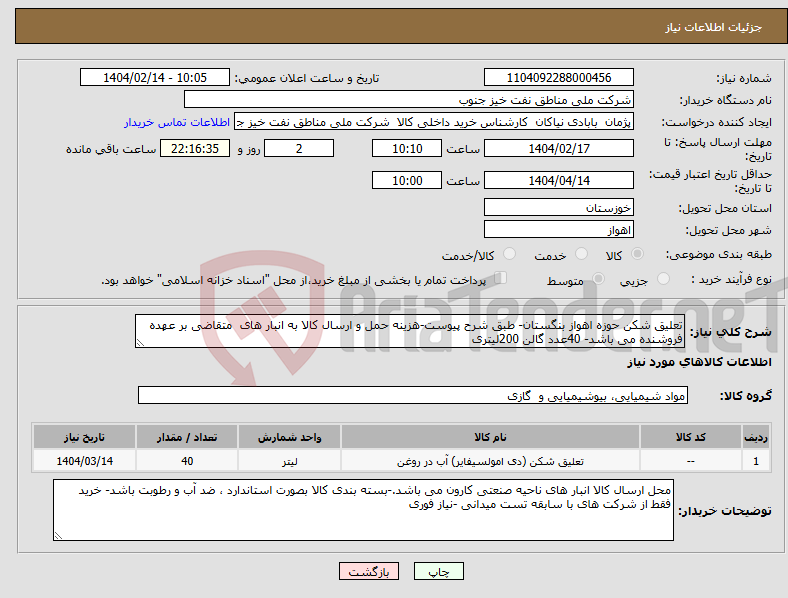788x598 pixels.
Task: Click the ردیف column header
Action: (756, 437)
